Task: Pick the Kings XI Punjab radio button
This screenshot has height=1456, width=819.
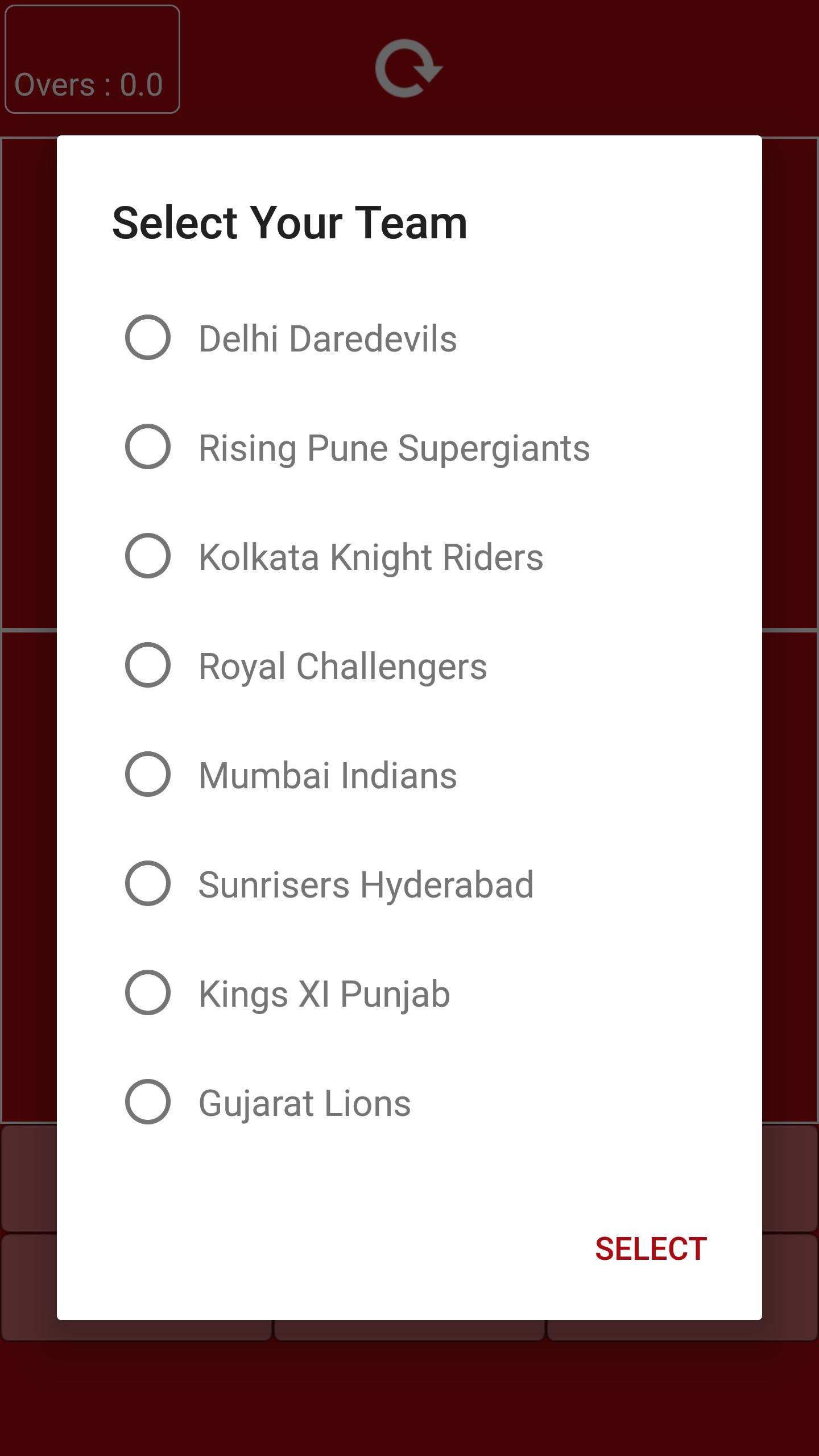Action: click(x=148, y=993)
